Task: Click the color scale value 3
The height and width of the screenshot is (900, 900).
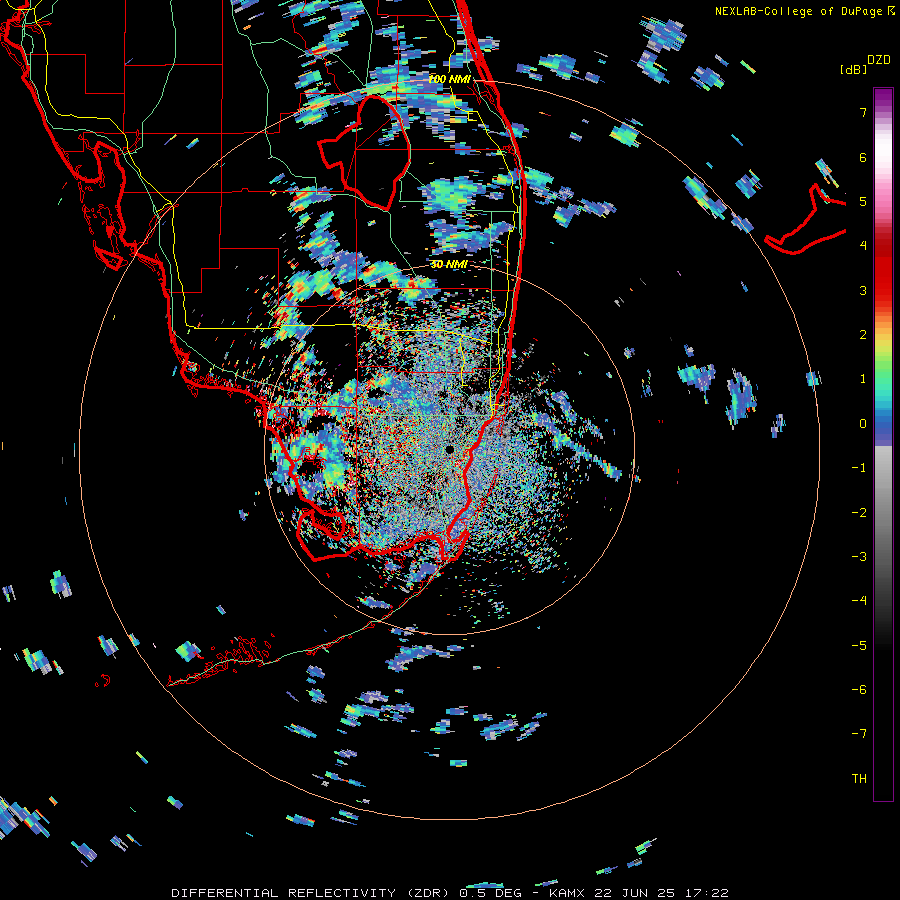Action: pyautogui.click(x=863, y=290)
